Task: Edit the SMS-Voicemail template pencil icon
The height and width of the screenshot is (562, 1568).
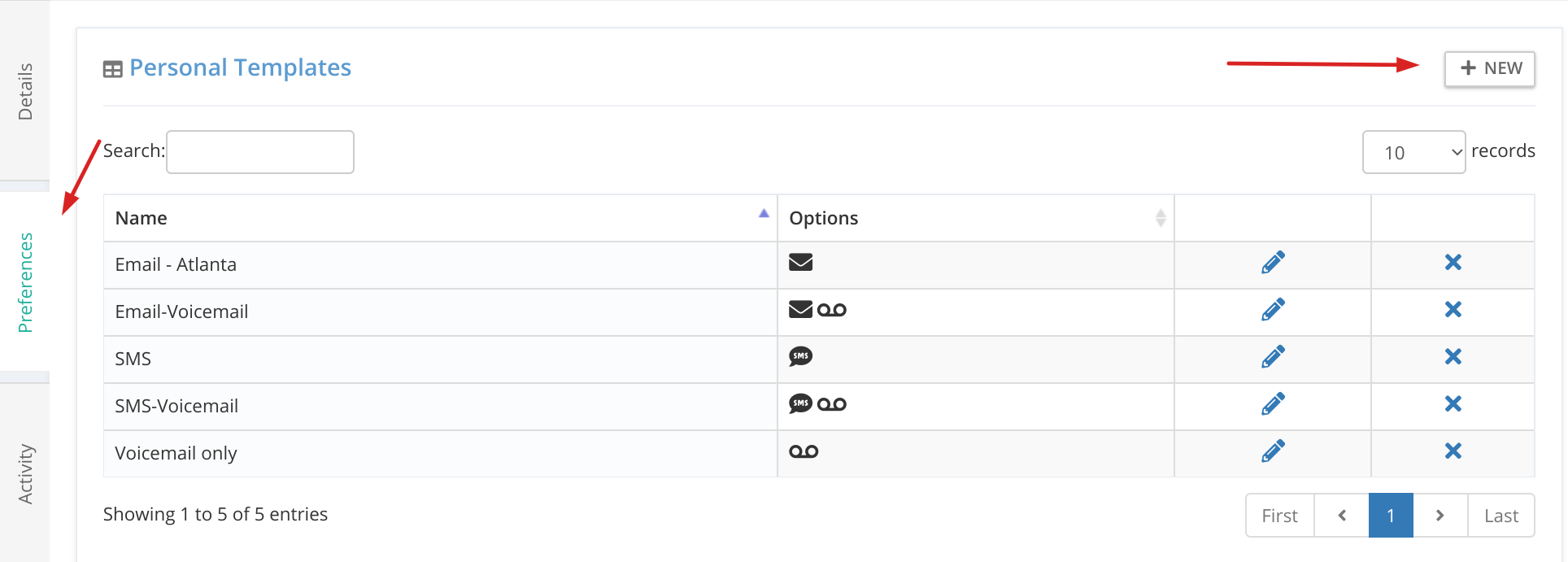Action: (x=1273, y=404)
